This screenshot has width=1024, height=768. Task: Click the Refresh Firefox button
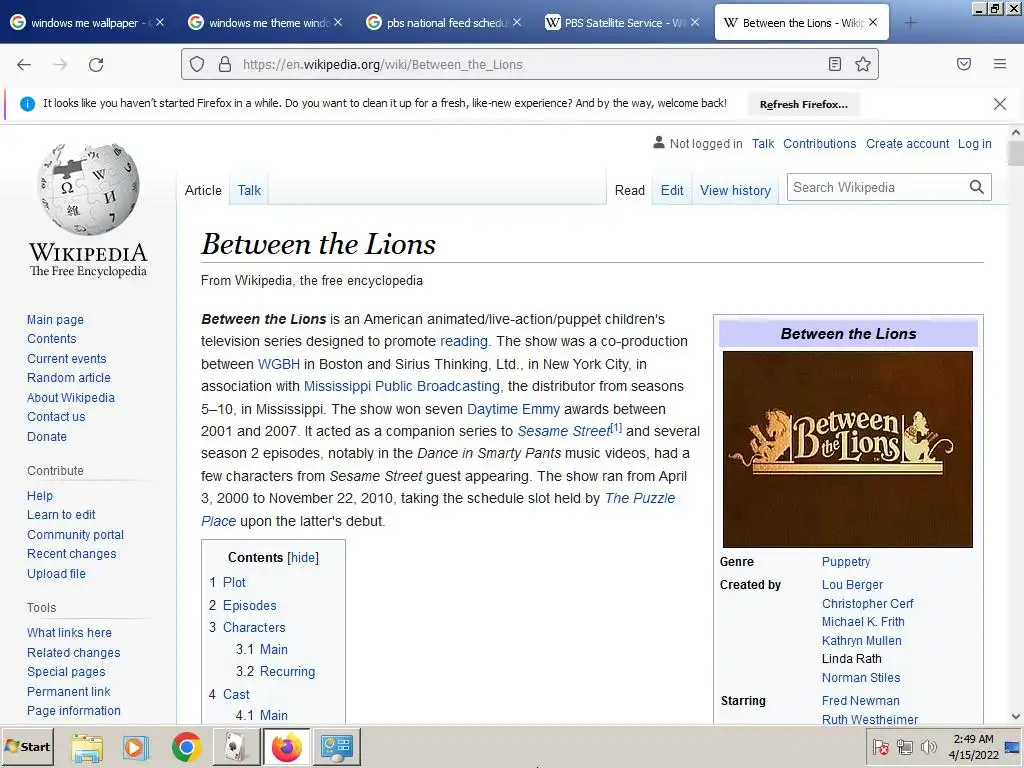click(804, 104)
